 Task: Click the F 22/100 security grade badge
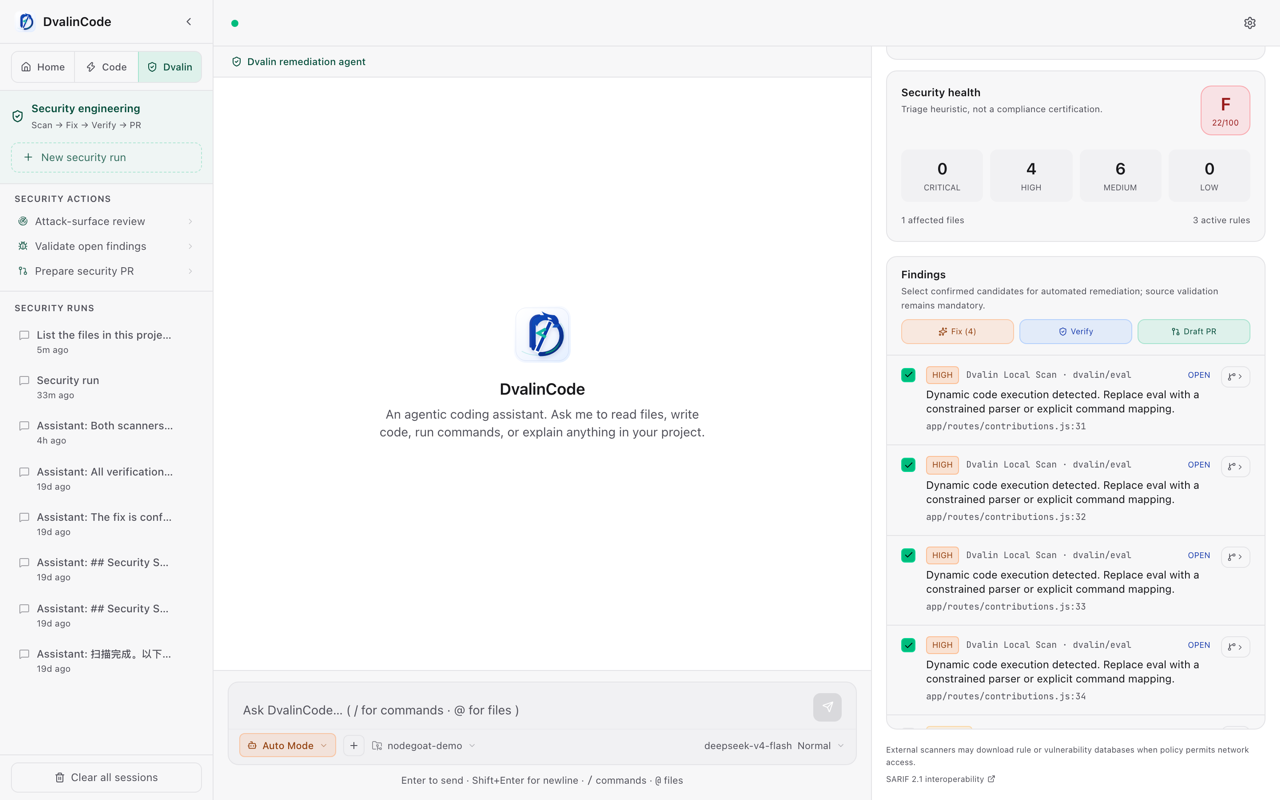click(x=1225, y=110)
